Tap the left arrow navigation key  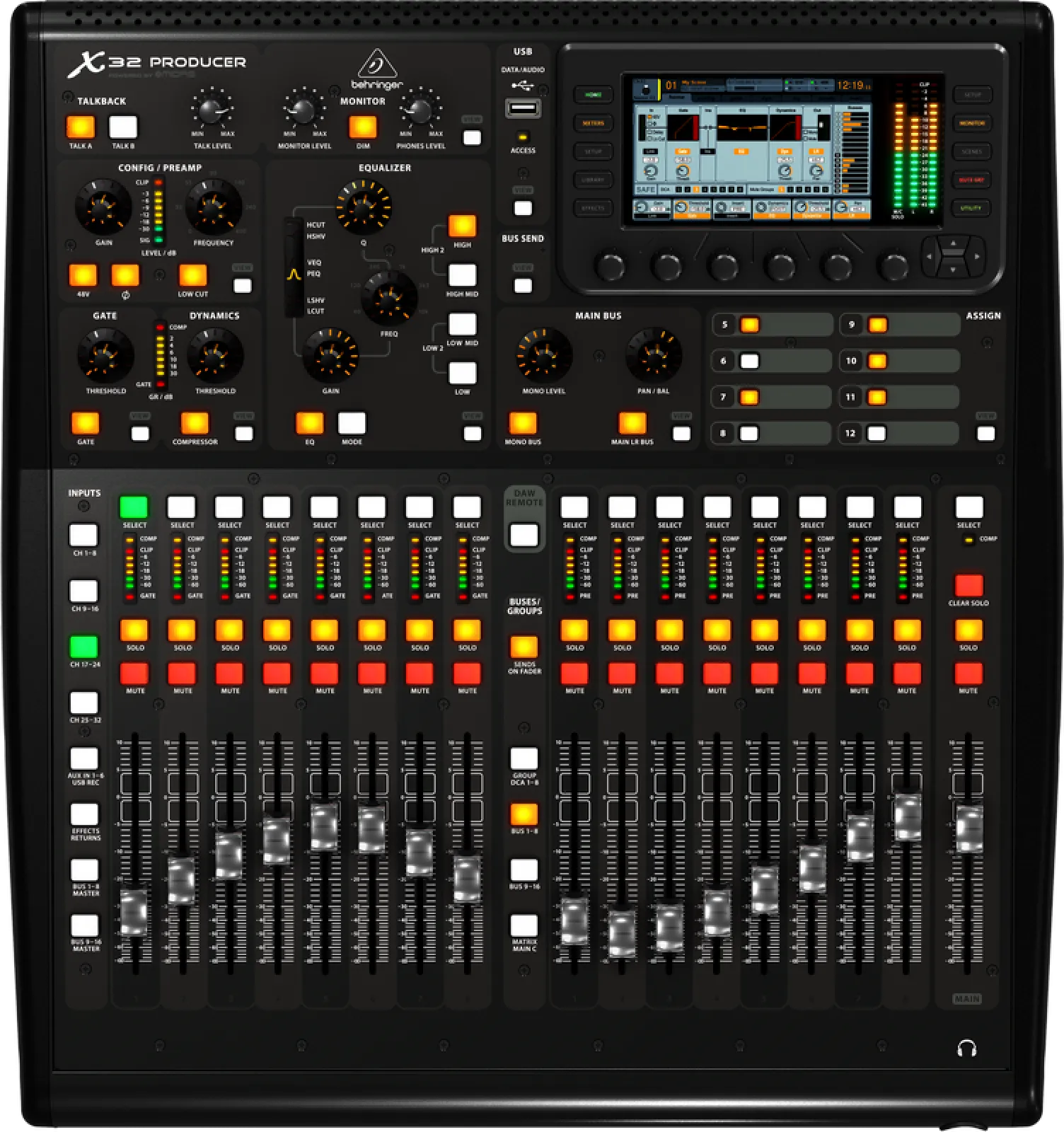tap(931, 257)
